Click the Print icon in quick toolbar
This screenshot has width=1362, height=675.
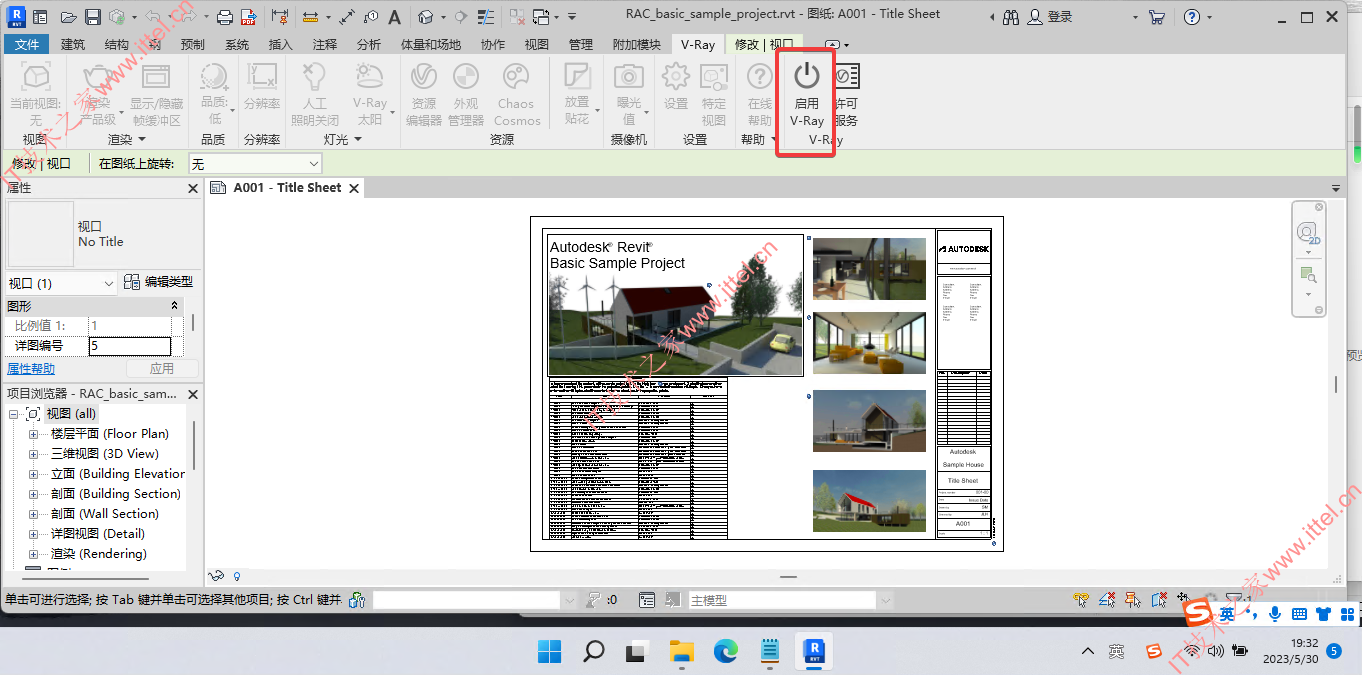pyautogui.click(x=225, y=17)
